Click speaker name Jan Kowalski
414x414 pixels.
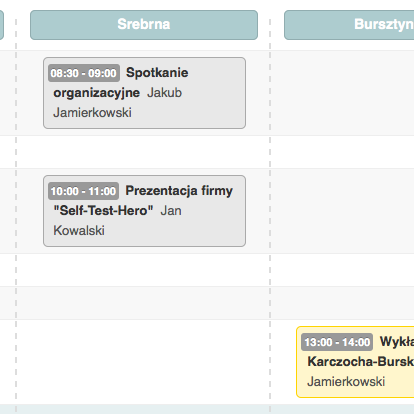pos(117,221)
